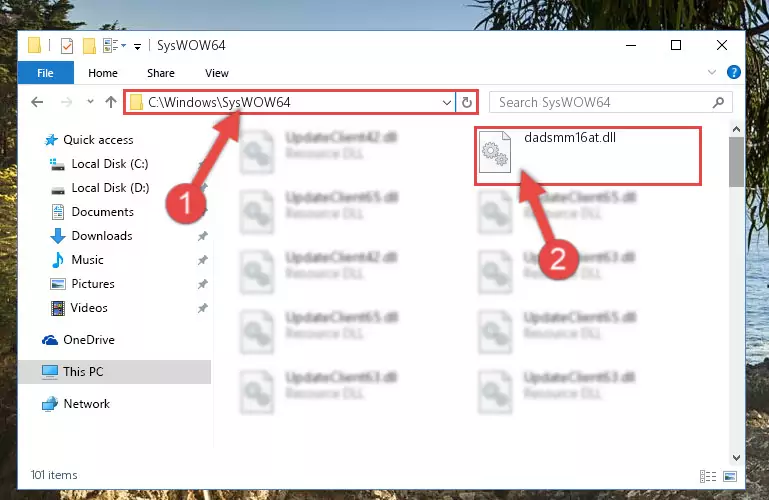Image resolution: width=769 pixels, height=500 pixels.
Task: Switch to the Home ribbon tab
Action: click(x=103, y=73)
